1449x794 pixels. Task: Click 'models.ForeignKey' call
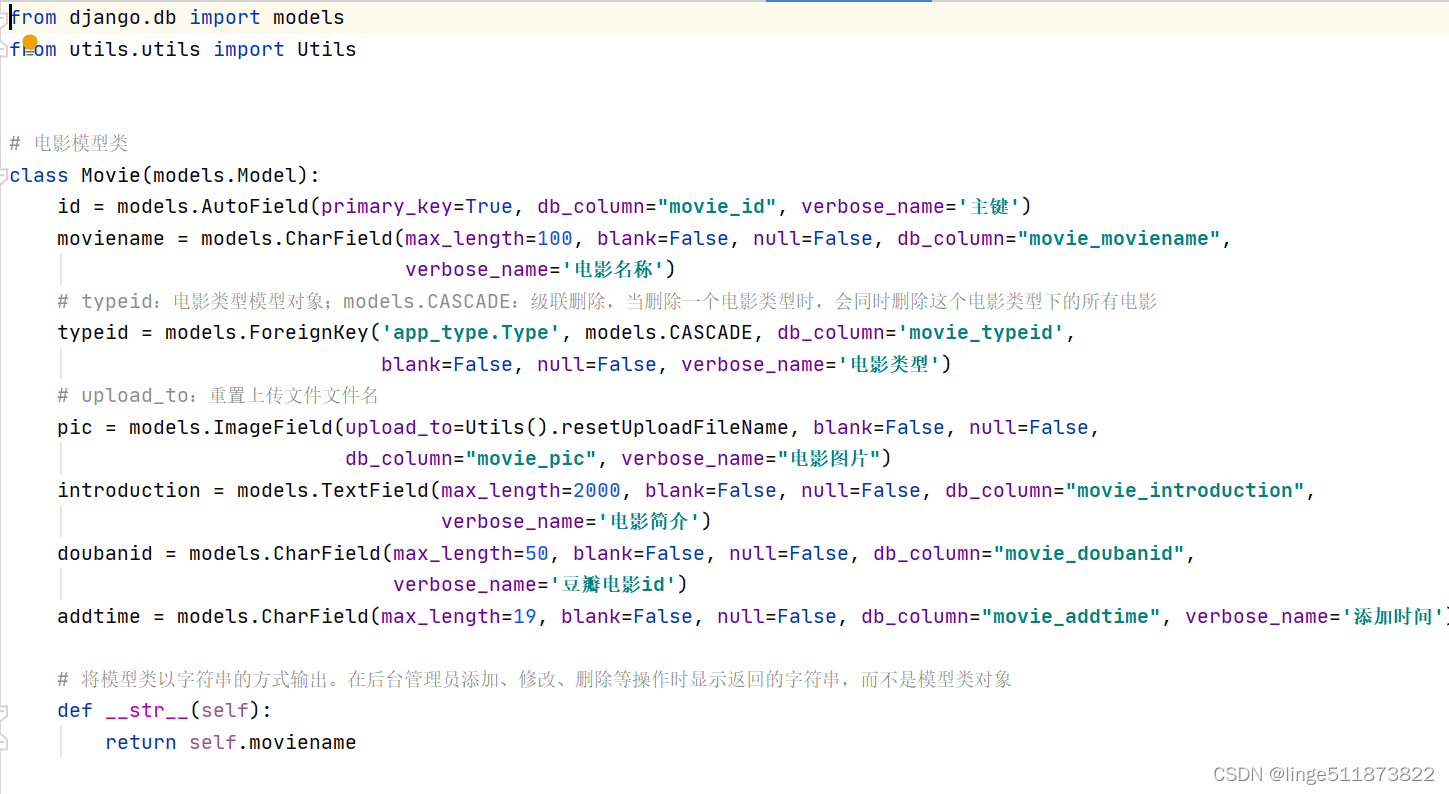(267, 332)
